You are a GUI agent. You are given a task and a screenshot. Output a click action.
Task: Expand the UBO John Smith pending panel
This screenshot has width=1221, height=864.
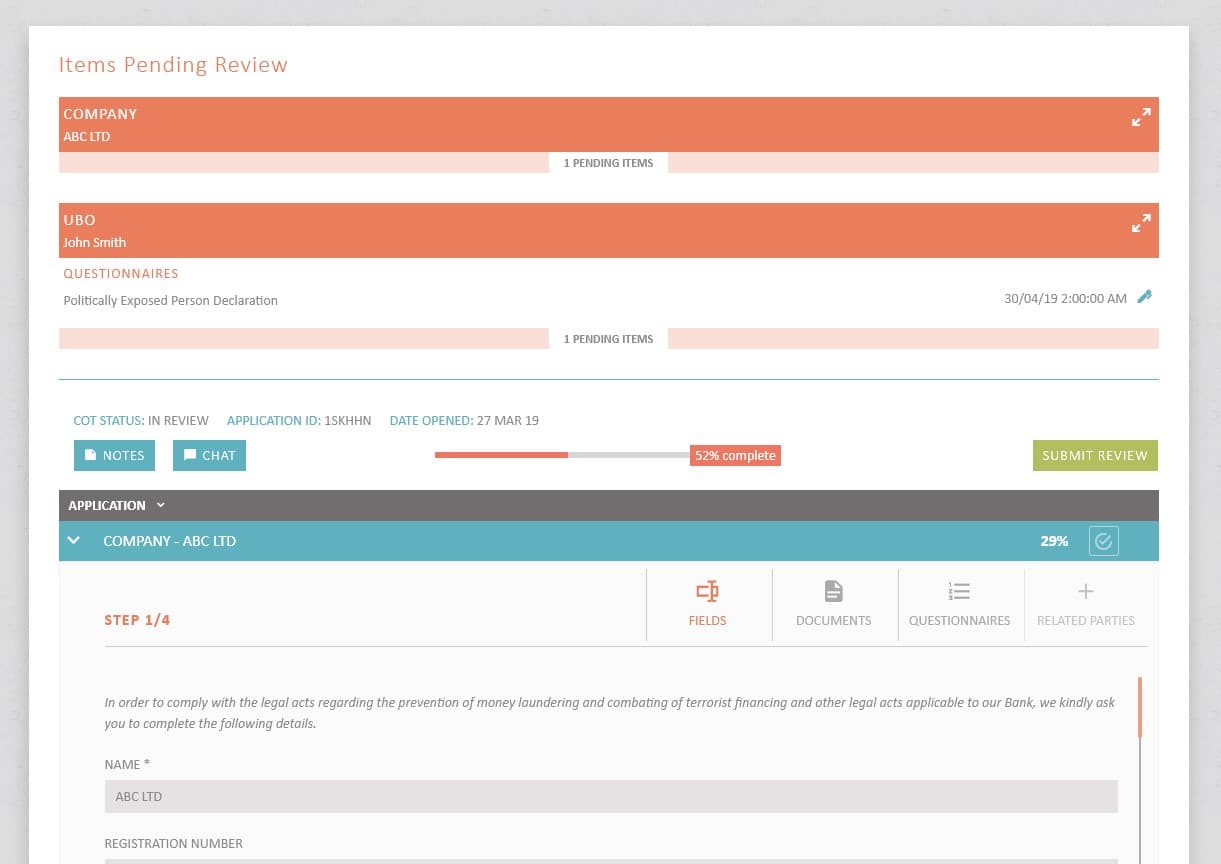click(x=1141, y=224)
